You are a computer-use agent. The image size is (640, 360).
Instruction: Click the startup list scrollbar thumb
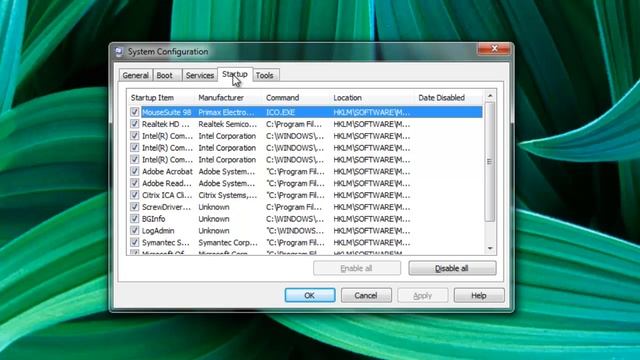(x=490, y=162)
